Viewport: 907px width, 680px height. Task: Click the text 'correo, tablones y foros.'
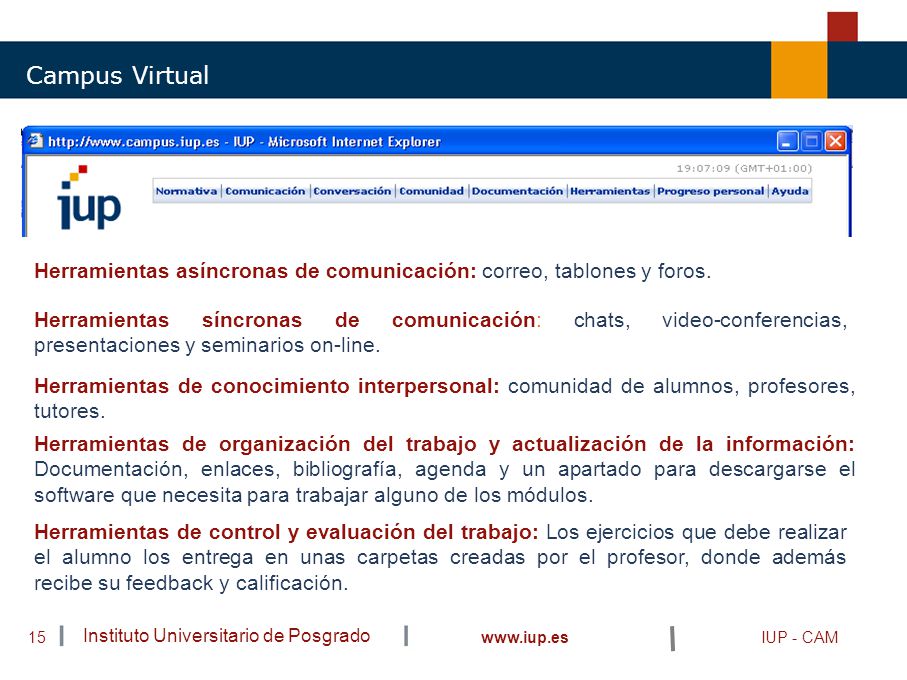click(x=596, y=271)
